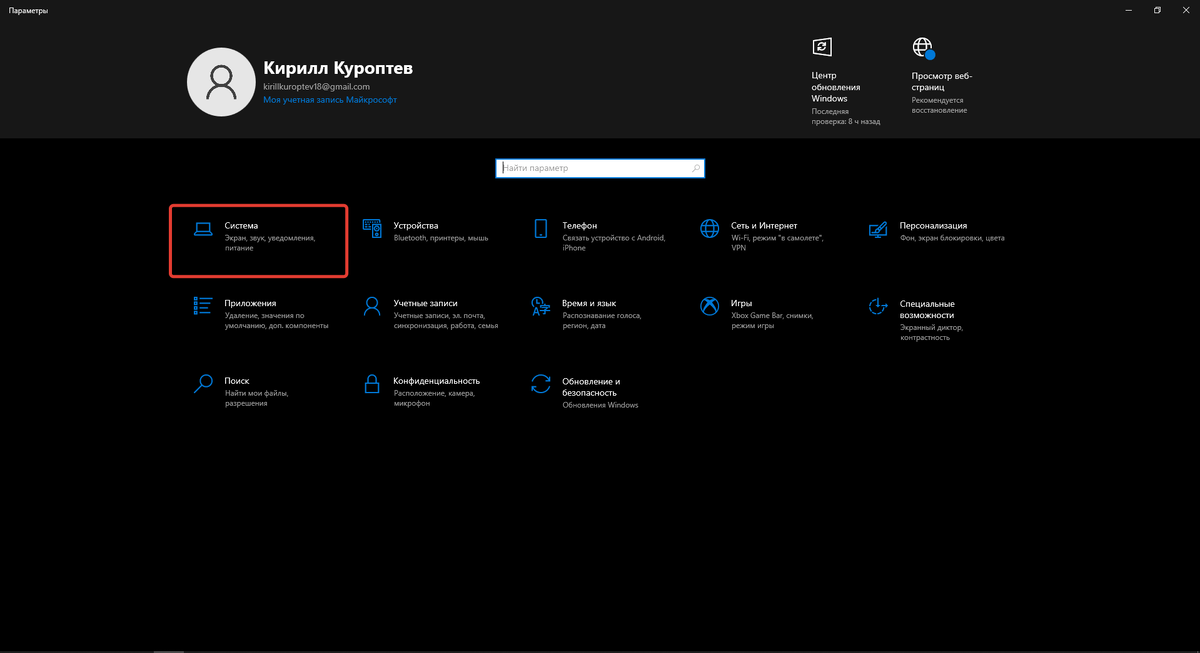Click the text Учетные записи, эл. почта, синхронизация
This screenshot has height=653, width=1200.
pos(446,320)
